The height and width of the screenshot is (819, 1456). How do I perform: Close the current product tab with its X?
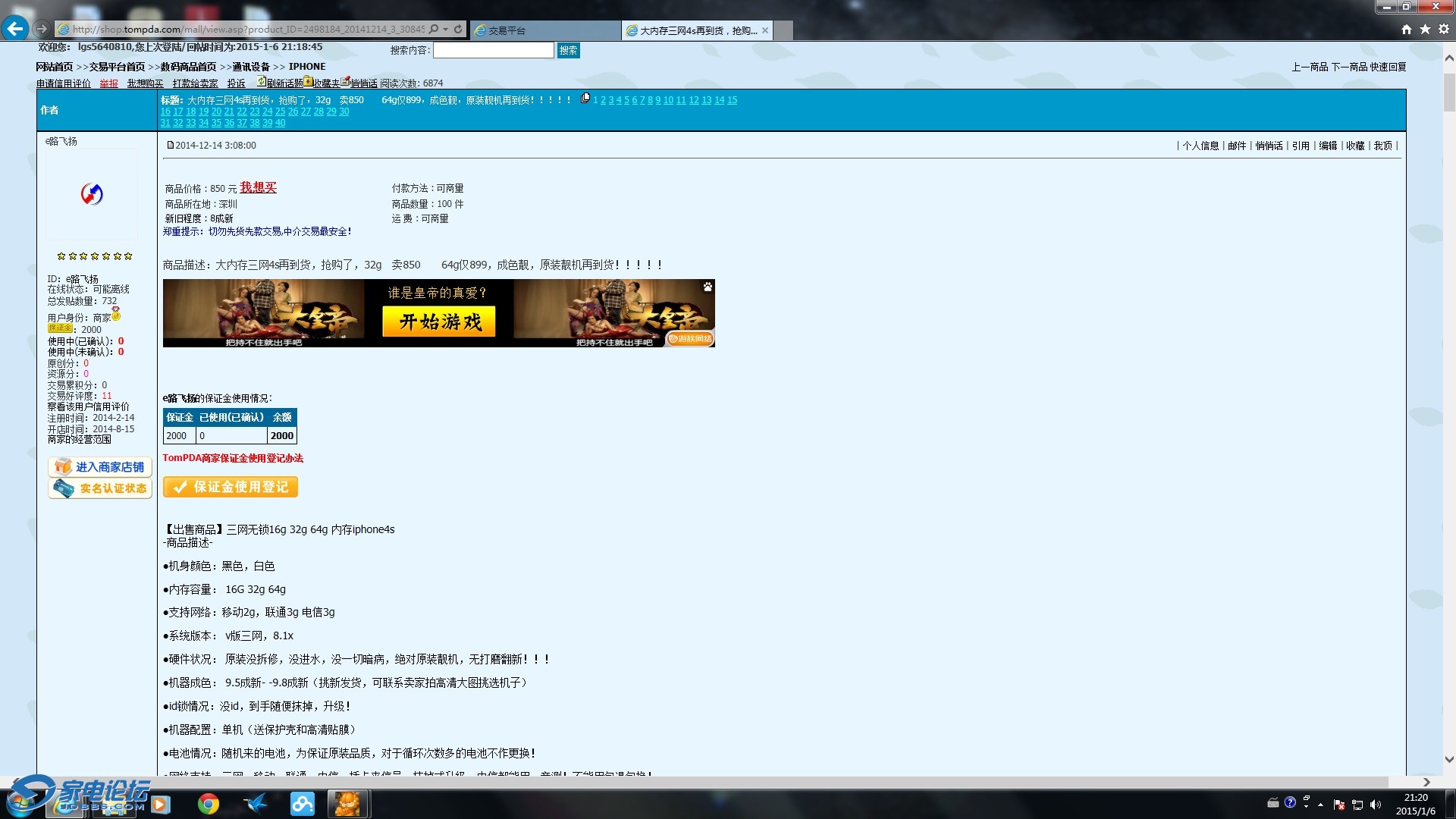[765, 30]
